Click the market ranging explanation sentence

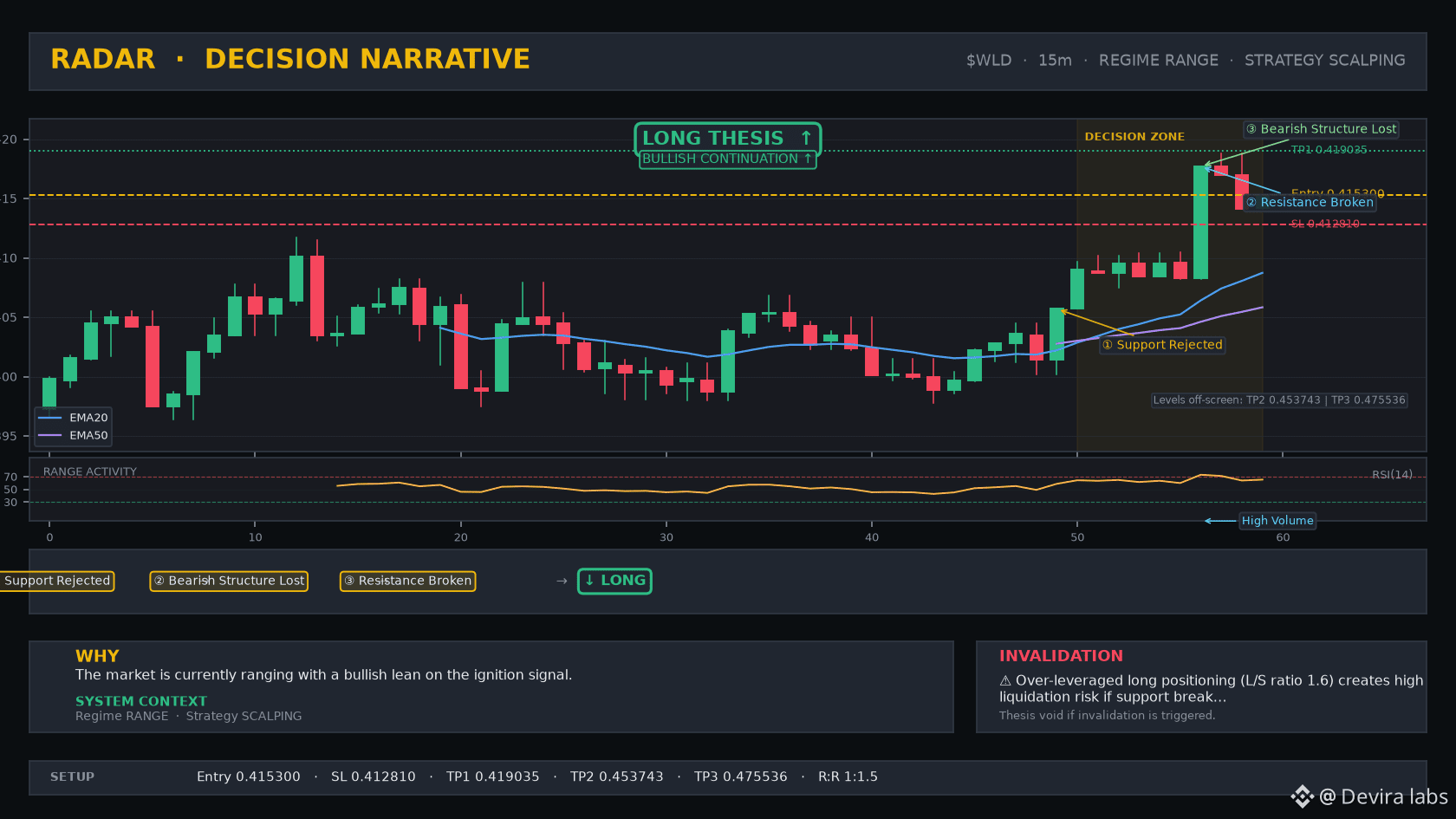tap(323, 675)
